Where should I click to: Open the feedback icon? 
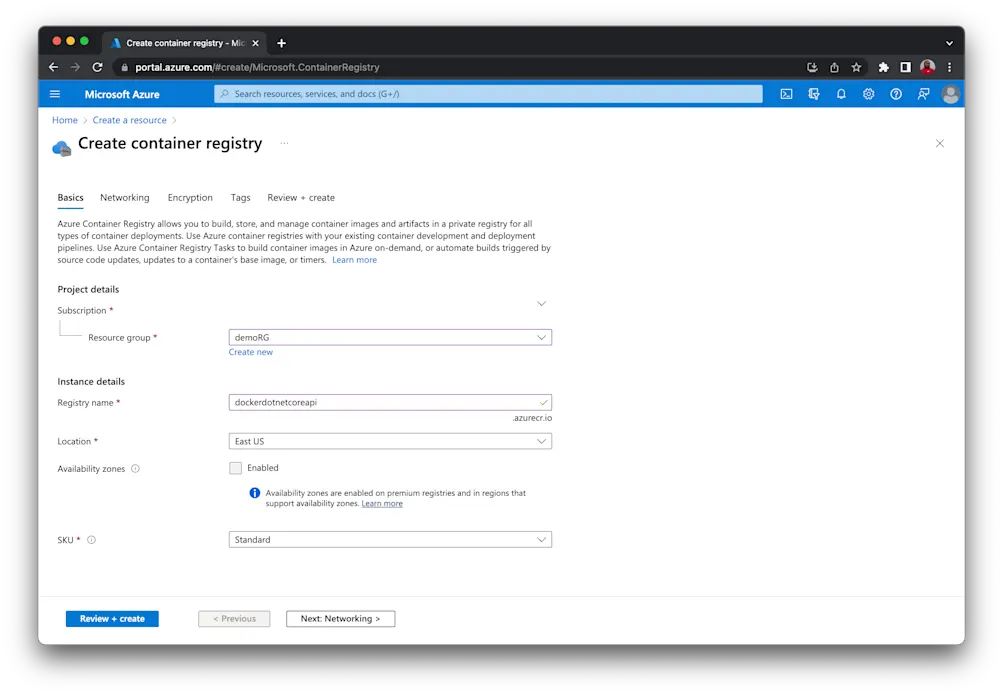point(923,93)
